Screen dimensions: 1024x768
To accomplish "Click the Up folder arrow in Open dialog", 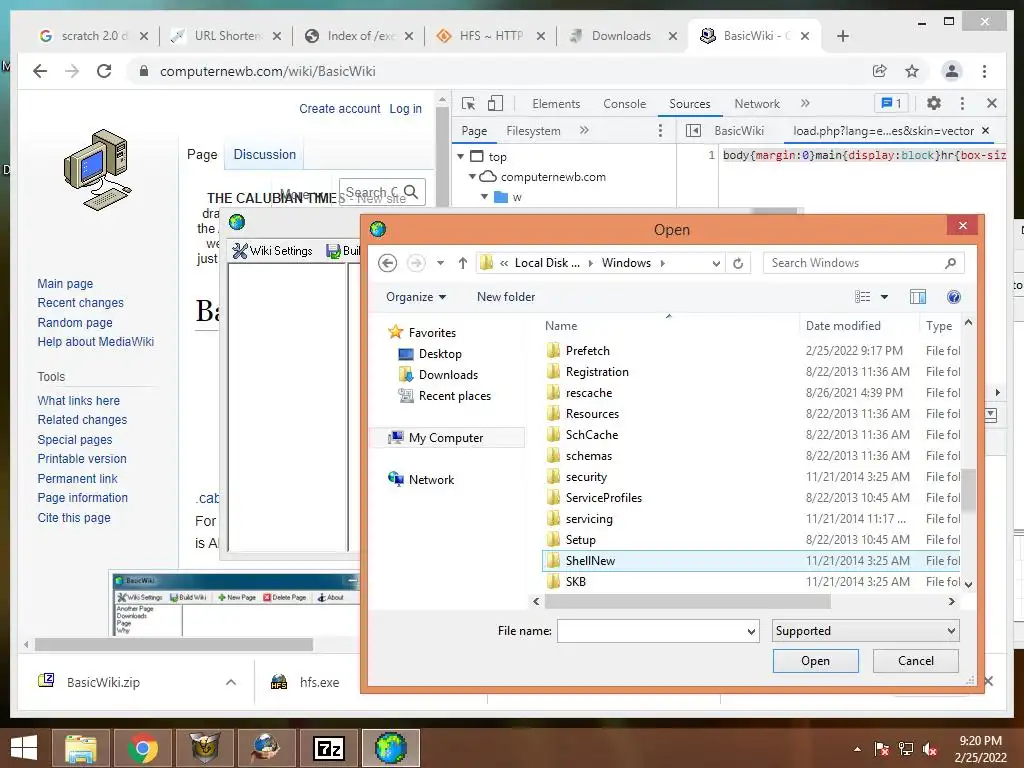I will click(x=463, y=263).
